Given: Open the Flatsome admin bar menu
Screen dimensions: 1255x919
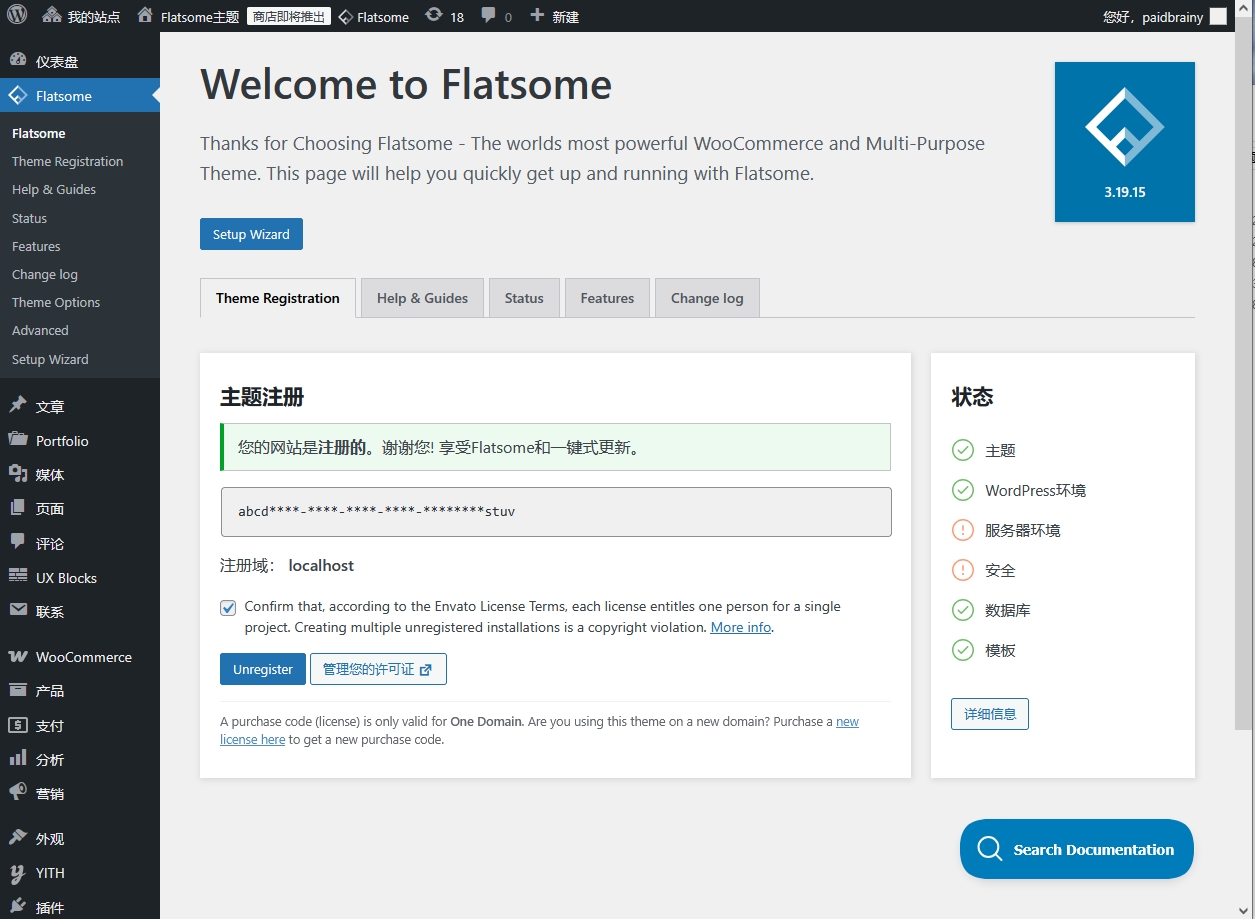Looking at the screenshot, I should (x=373, y=17).
